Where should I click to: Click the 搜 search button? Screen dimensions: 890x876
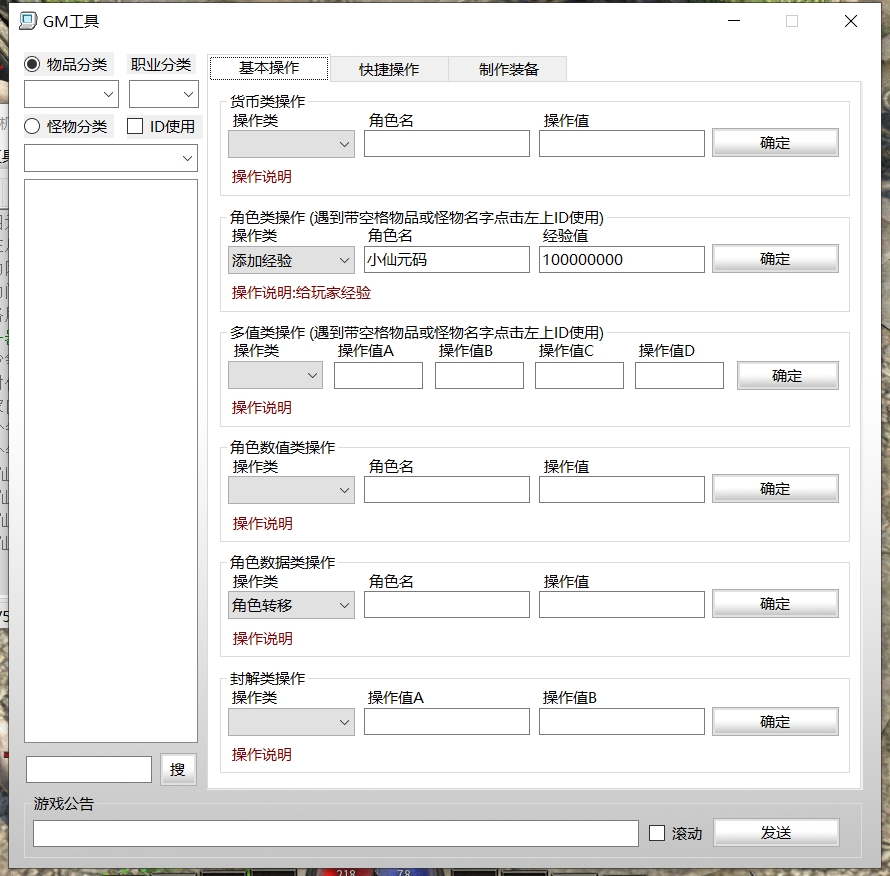[x=178, y=769]
